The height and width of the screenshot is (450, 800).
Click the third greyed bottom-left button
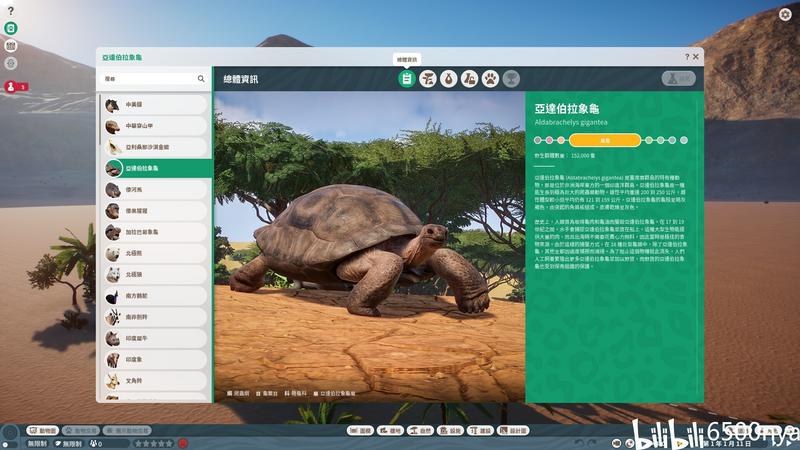point(127,431)
